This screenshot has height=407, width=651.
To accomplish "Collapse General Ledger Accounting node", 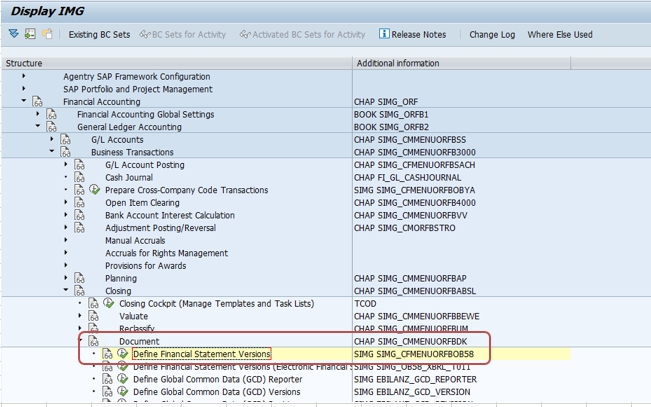I will [38, 126].
